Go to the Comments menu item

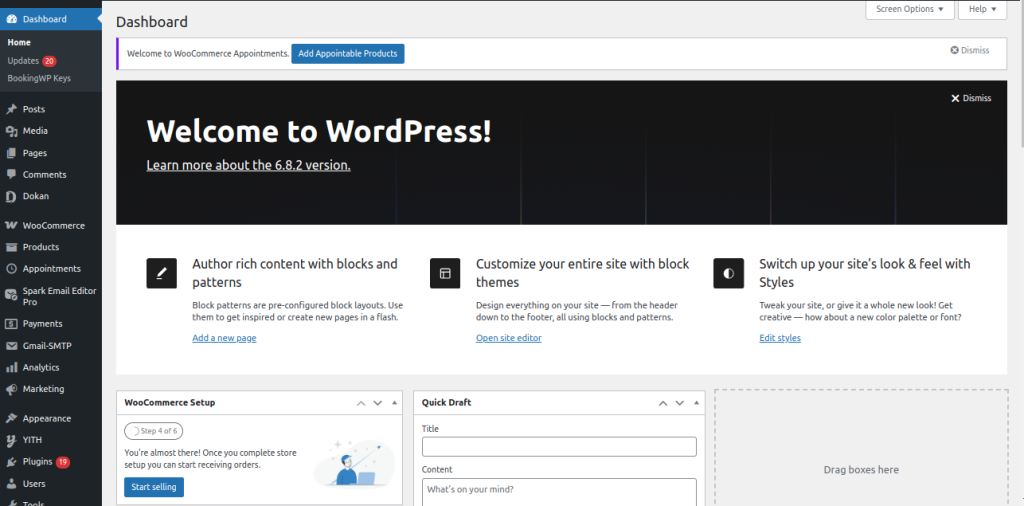pyautogui.click(x=44, y=175)
